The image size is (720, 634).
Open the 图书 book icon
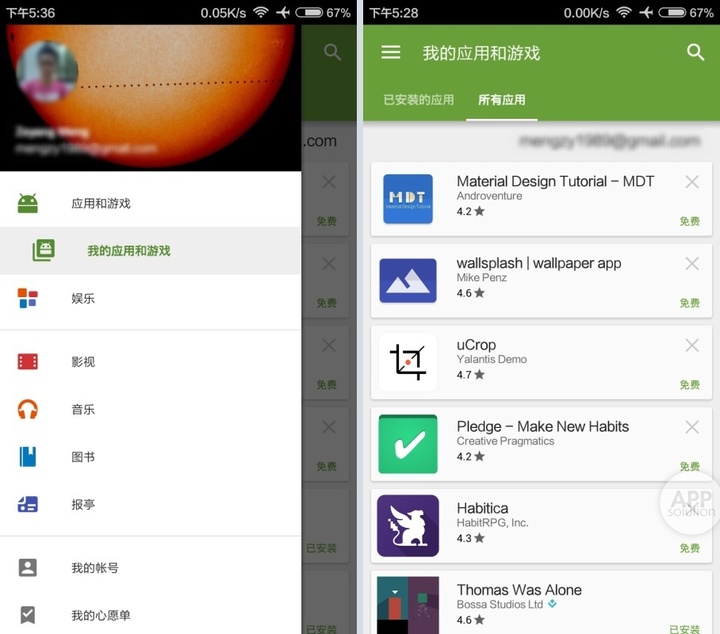tap(28, 457)
